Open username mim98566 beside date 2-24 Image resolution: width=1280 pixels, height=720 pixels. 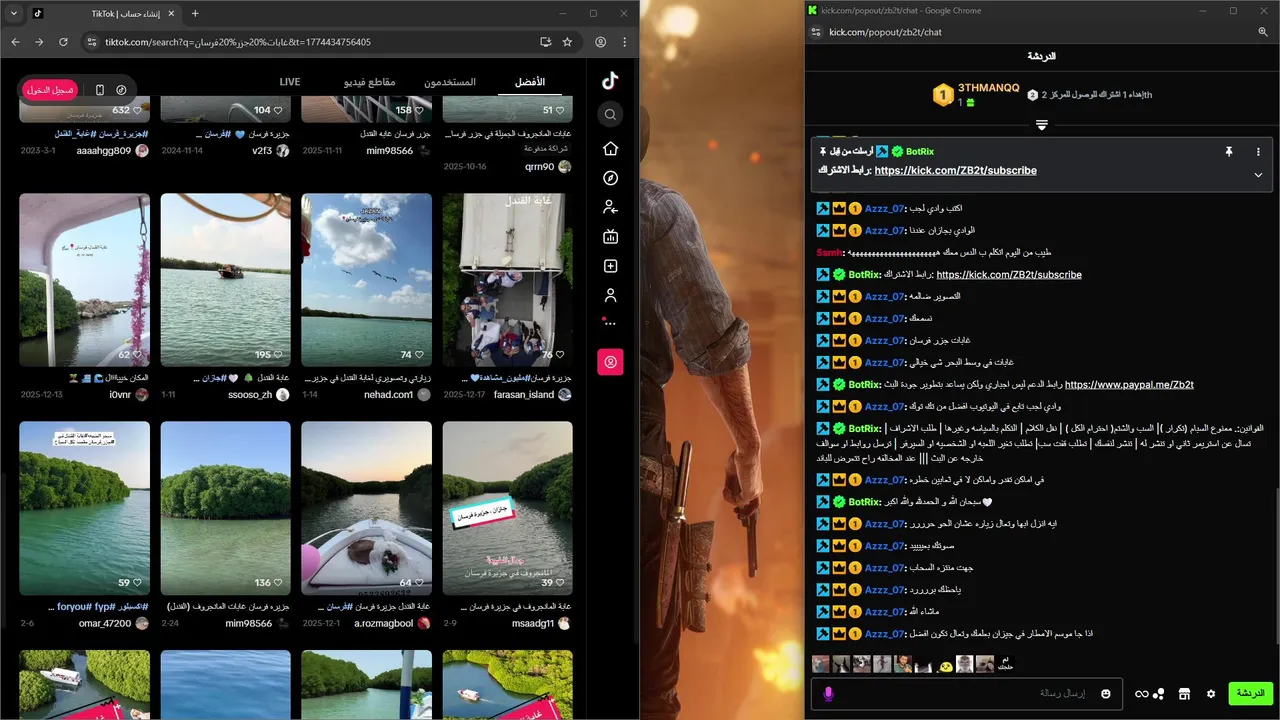click(x=249, y=623)
